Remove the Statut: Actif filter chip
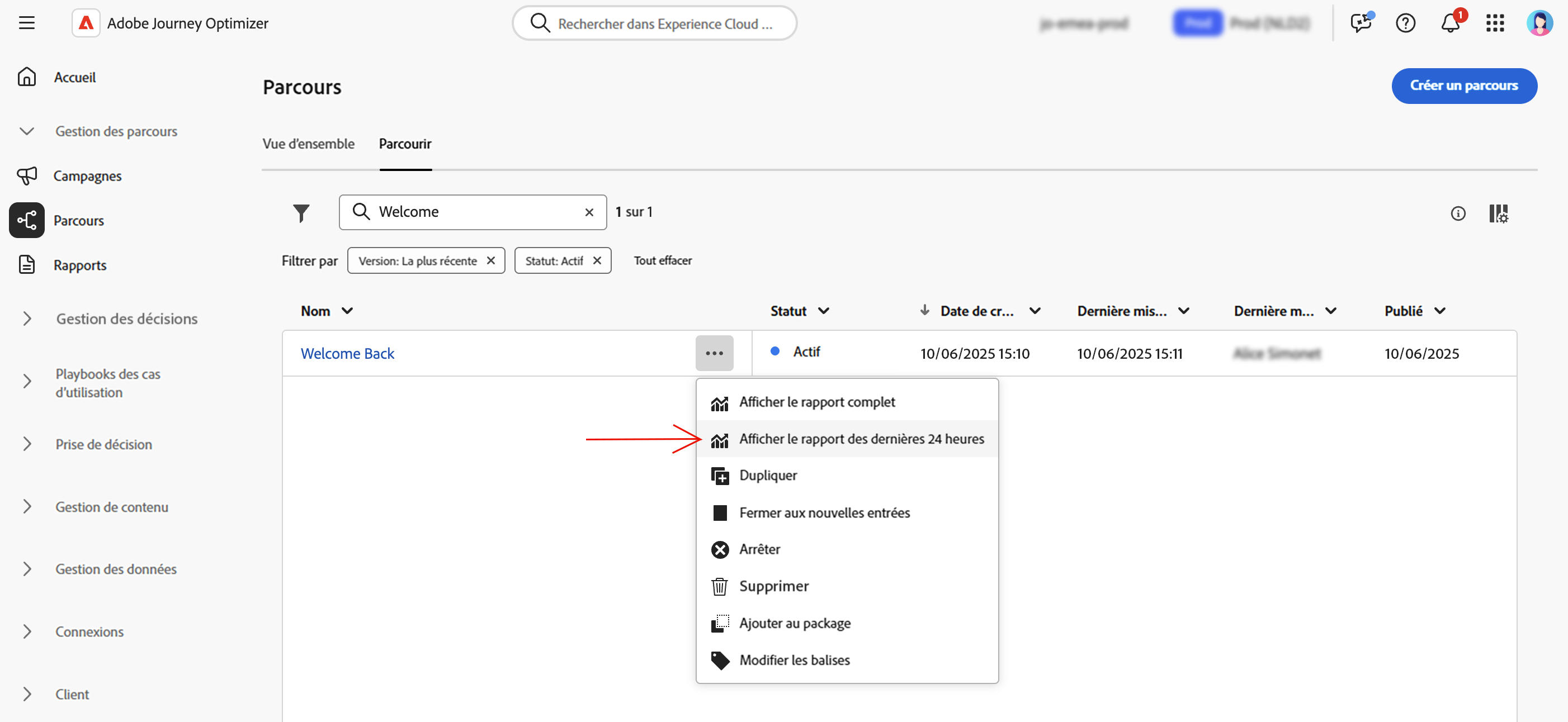Image resolution: width=1568 pixels, height=722 pixels. (597, 260)
